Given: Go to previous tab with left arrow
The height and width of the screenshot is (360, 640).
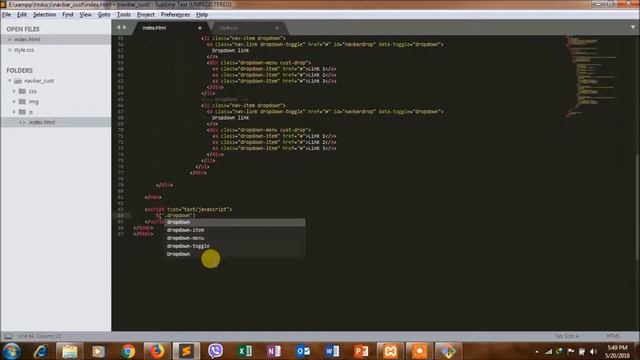Looking at the screenshot, I should (x=118, y=27).
